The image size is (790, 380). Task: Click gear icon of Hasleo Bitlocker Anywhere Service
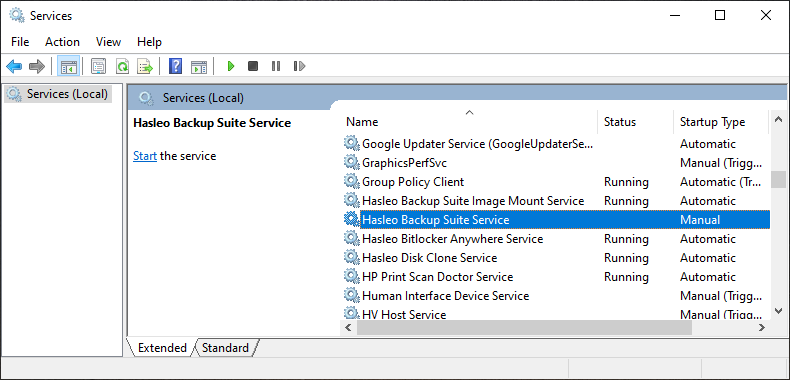coord(352,238)
